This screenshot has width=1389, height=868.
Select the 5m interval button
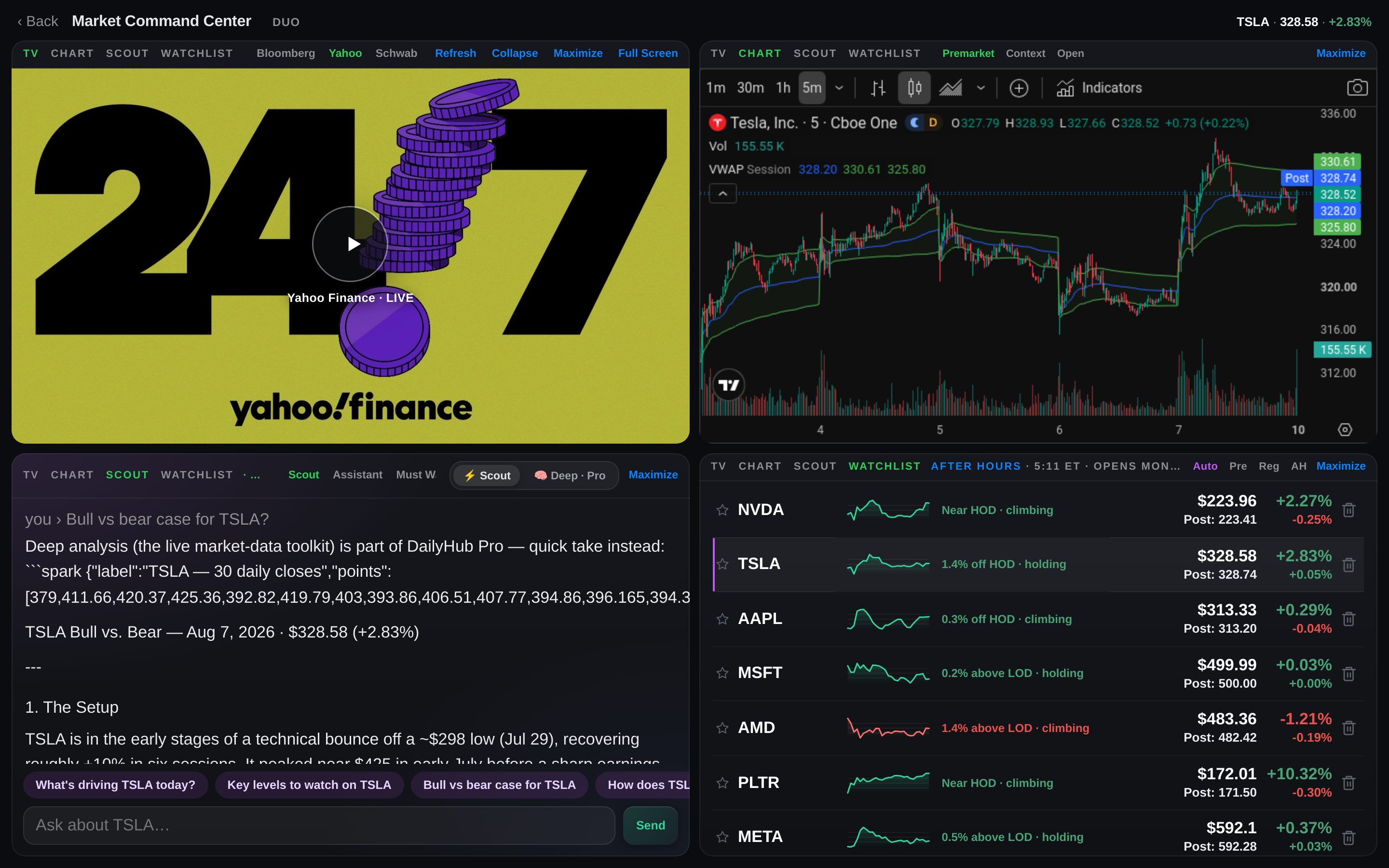click(x=812, y=88)
